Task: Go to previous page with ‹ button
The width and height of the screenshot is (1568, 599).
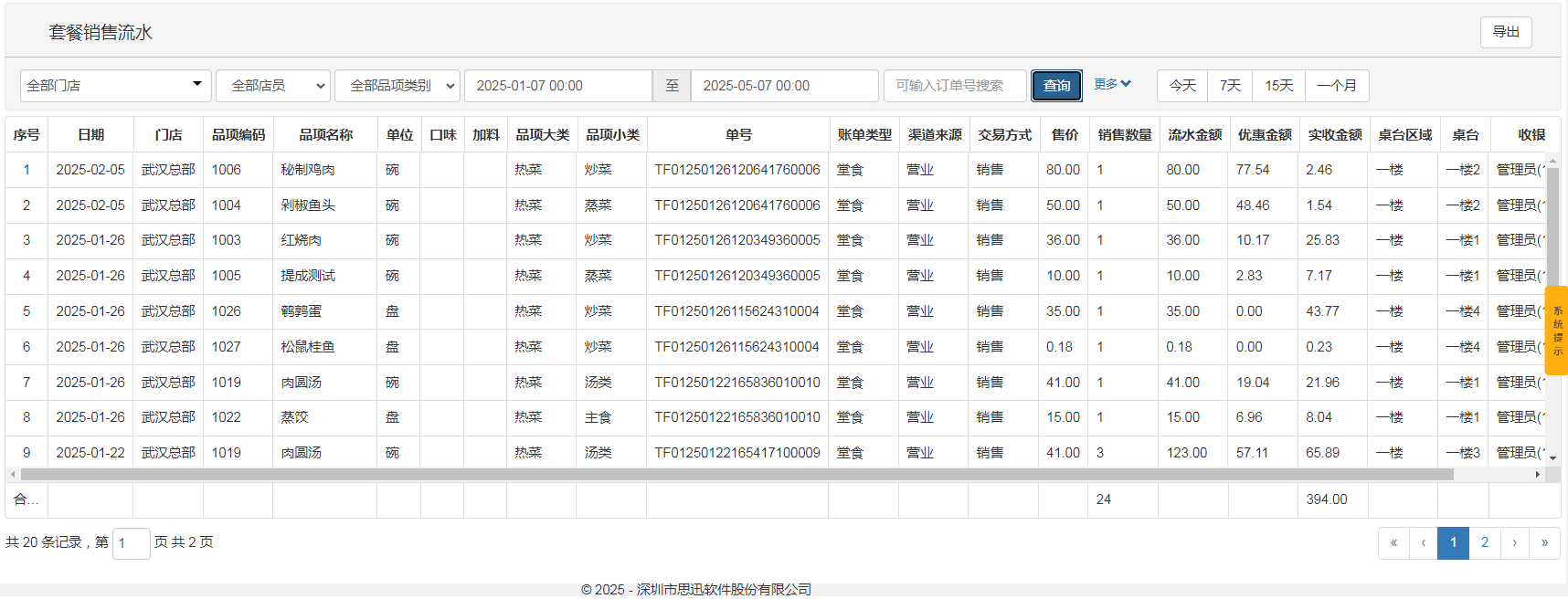Action: click(x=1424, y=542)
